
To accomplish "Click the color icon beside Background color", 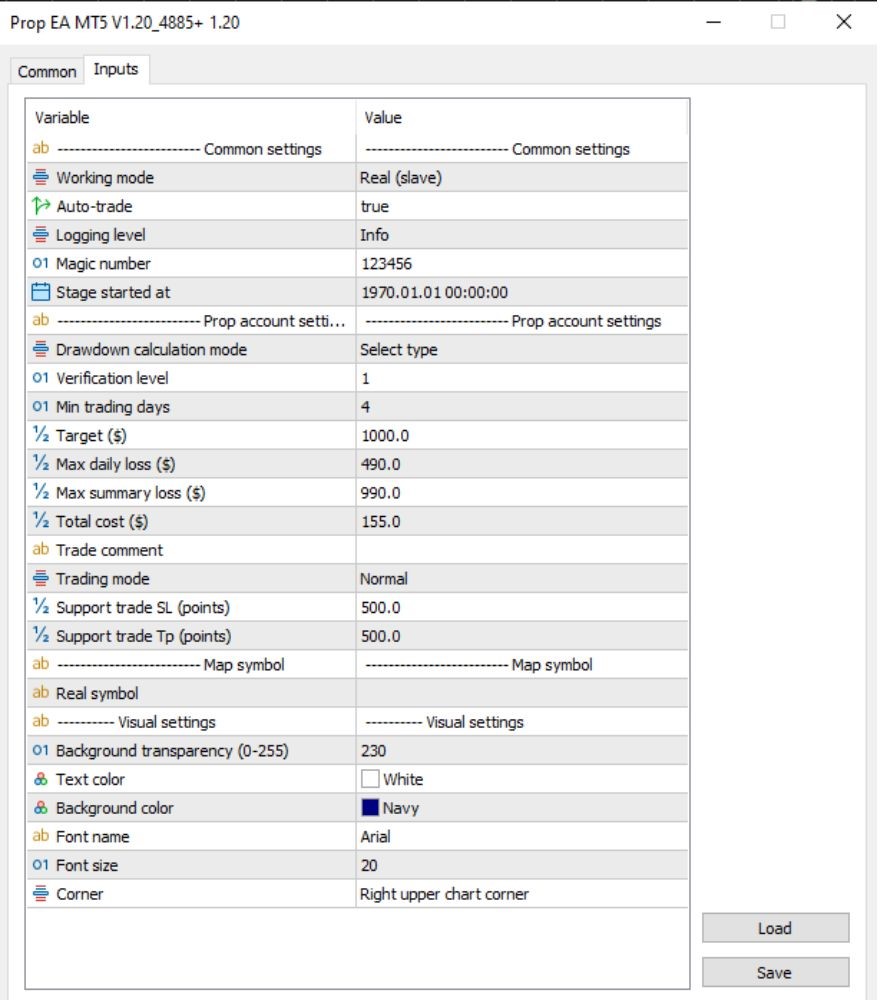I will point(40,808).
